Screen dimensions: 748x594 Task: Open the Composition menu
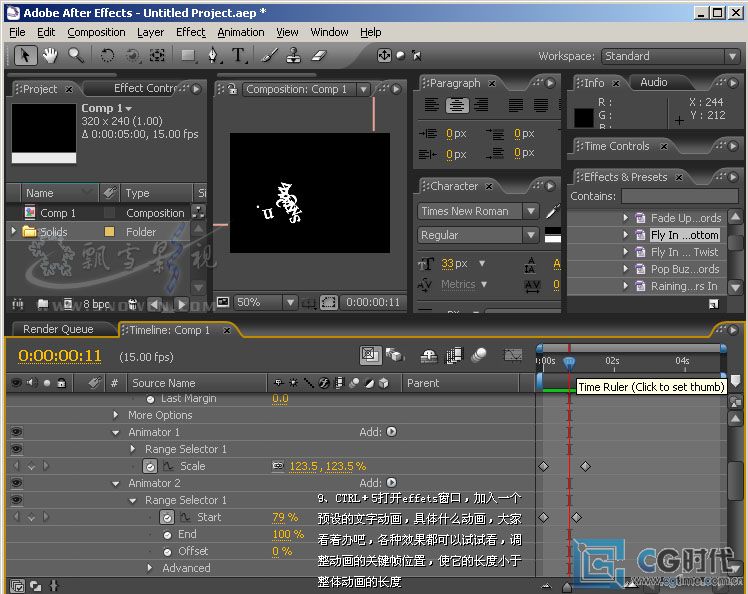[x=96, y=32]
